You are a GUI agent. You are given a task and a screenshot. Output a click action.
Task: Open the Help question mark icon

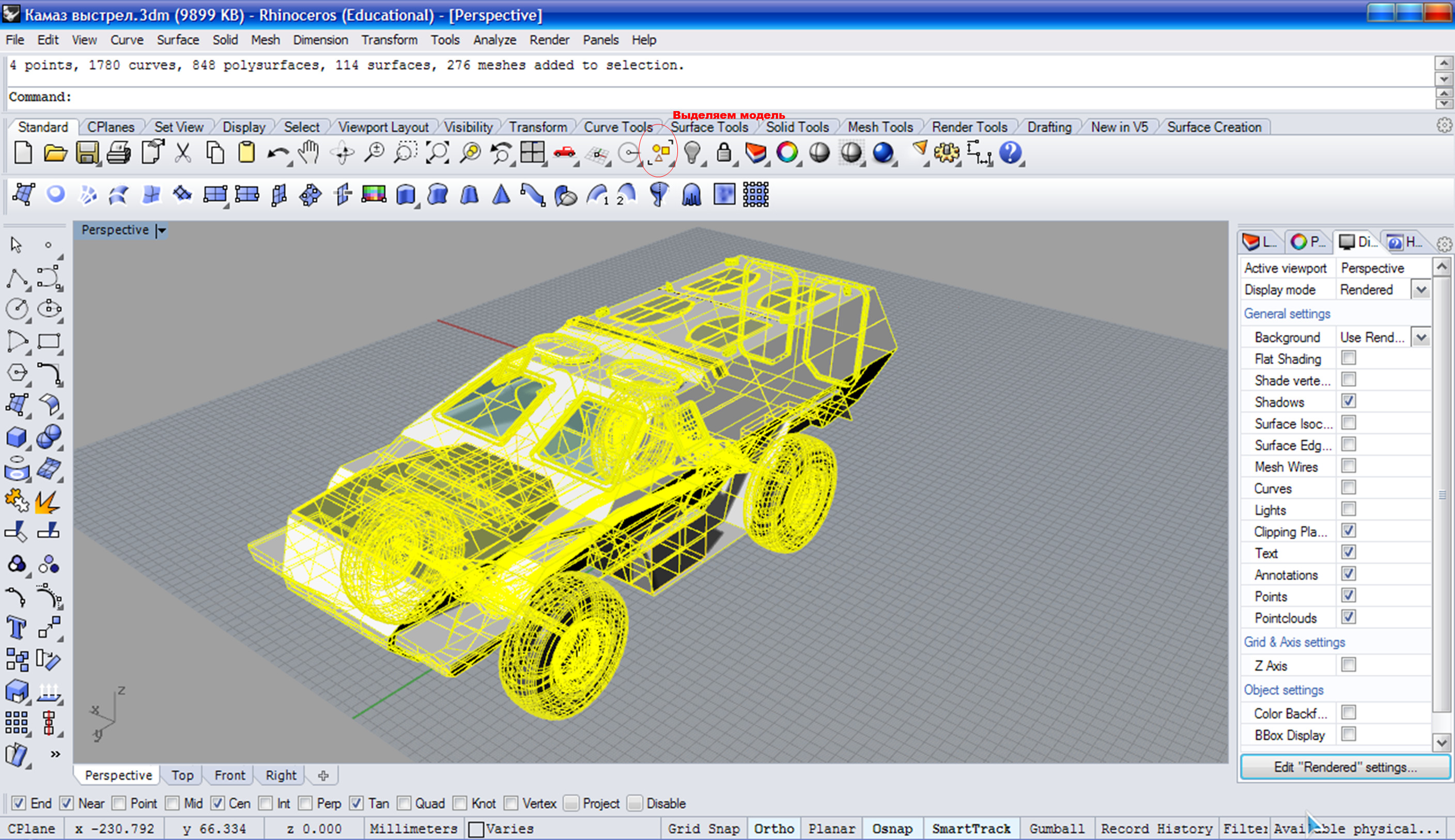click(1010, 153)
